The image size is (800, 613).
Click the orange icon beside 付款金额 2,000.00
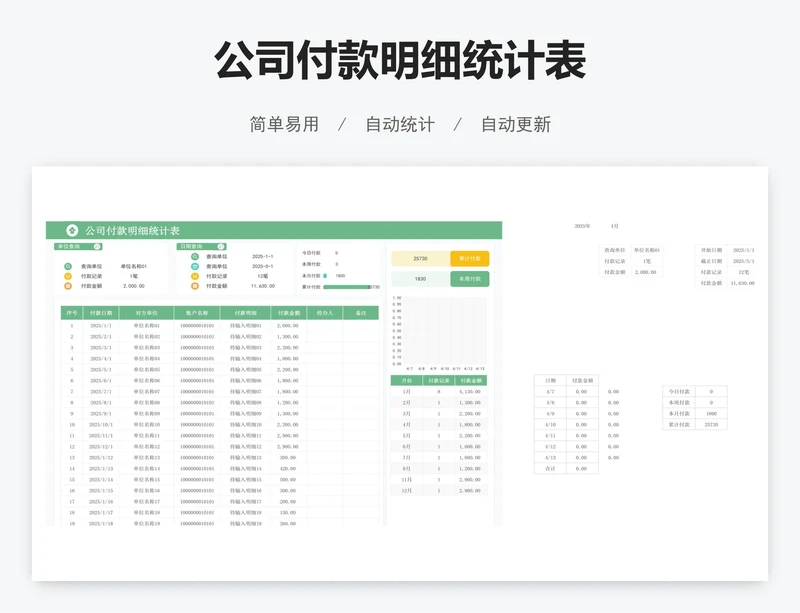pos(68,286)
